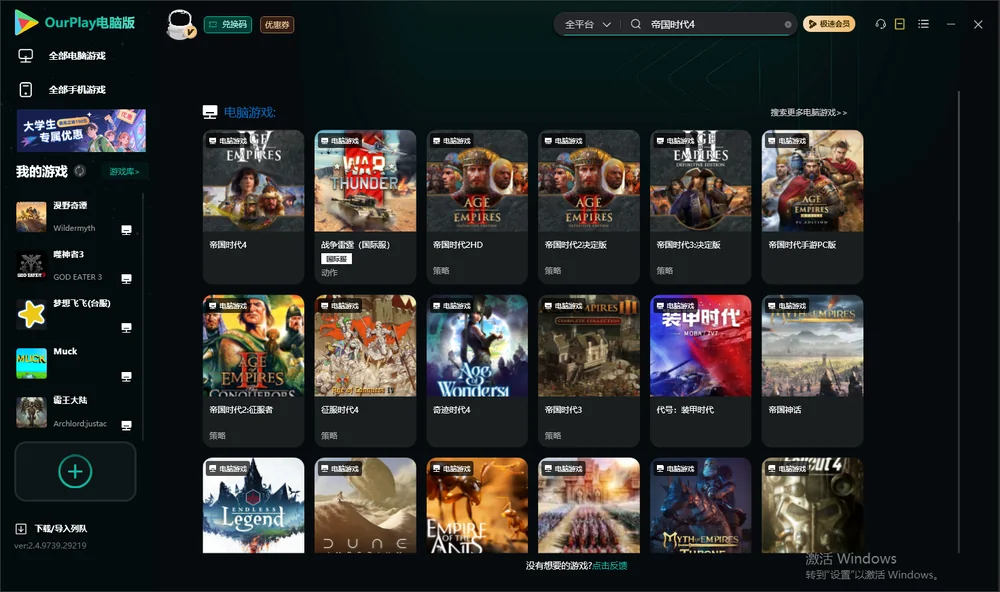Click the PC icon beside Wildermyth
Image resolution: width=1000 pixels, height=592 pixels.
[x=126, y=230]
